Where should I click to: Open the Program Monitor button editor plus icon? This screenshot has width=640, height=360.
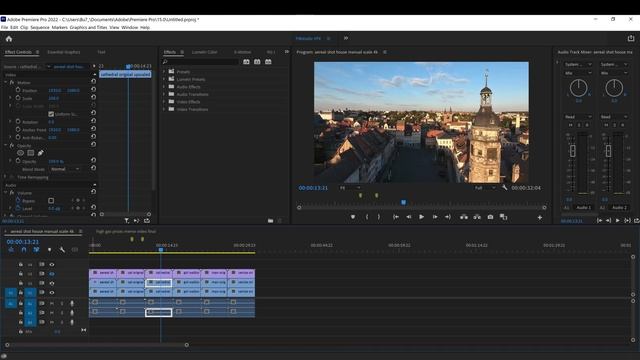click(x=540, y=218)
